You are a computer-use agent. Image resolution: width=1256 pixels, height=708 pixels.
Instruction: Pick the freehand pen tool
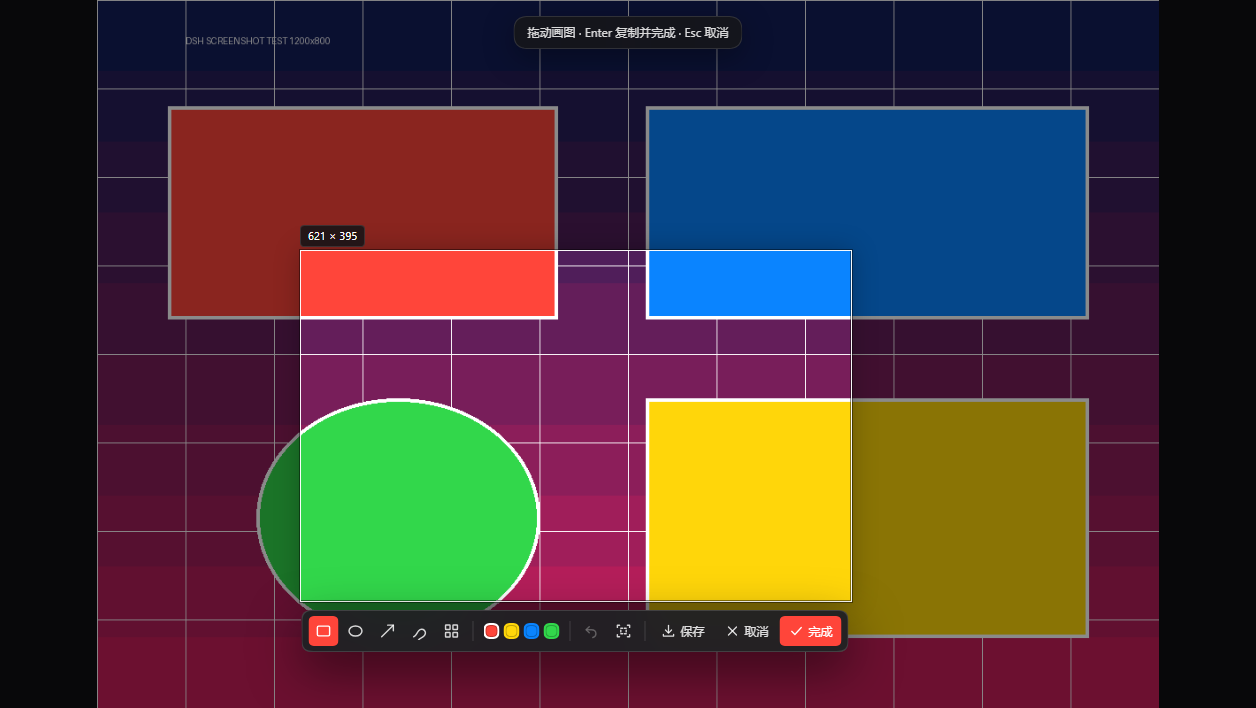[419, 631]
